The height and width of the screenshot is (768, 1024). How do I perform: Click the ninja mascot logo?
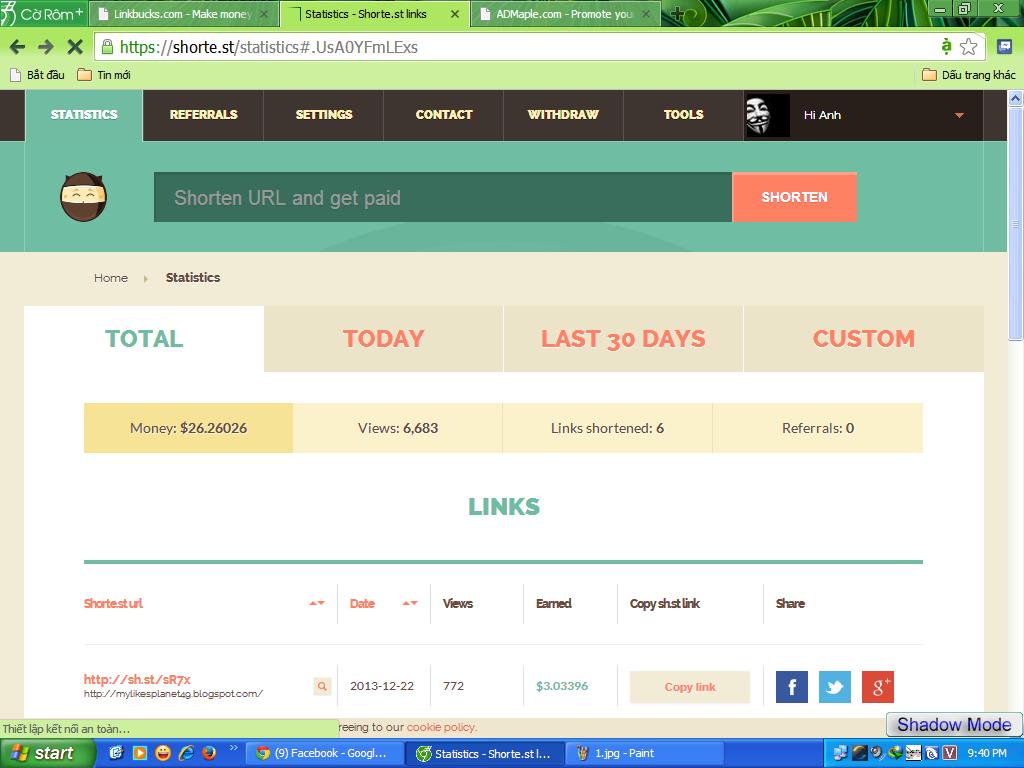pos(84,197)
